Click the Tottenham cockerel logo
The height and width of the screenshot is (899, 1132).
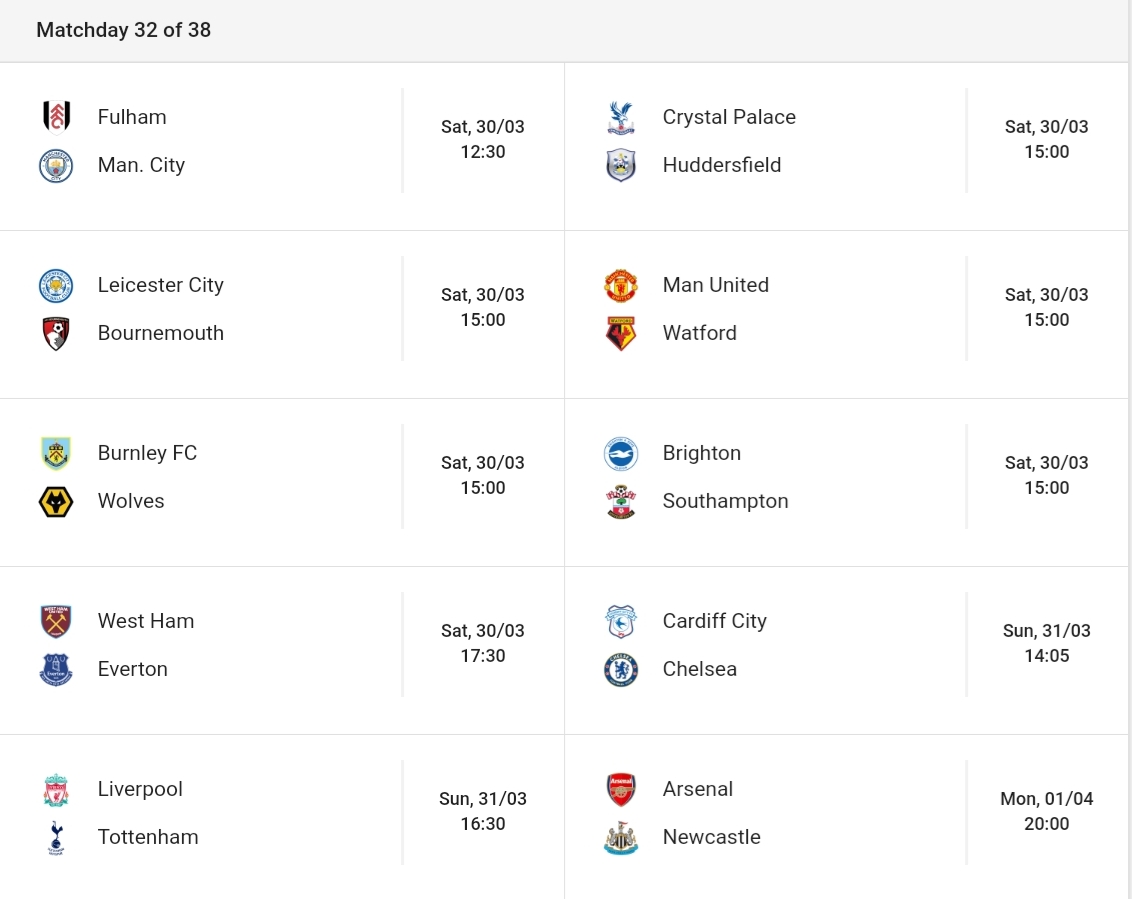[x=56, y=838]
